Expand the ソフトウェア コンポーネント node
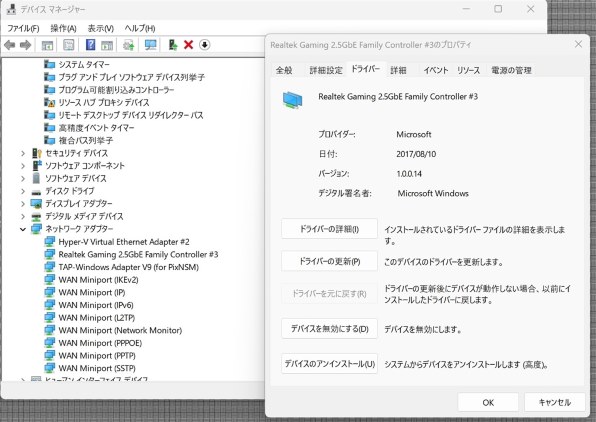The width and height of the screenshot is (596, 422). [x=23, y=166]
